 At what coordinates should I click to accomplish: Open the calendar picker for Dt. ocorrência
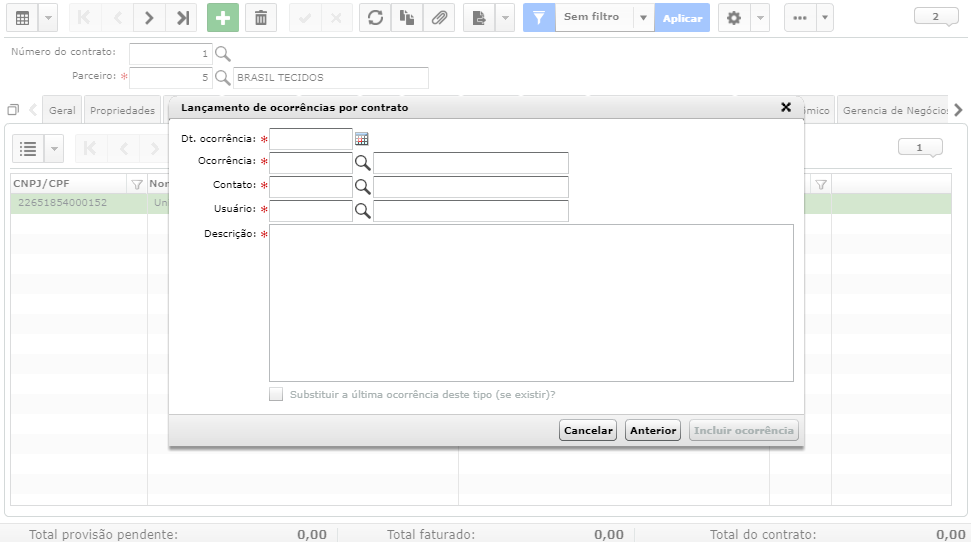(362, 139)
